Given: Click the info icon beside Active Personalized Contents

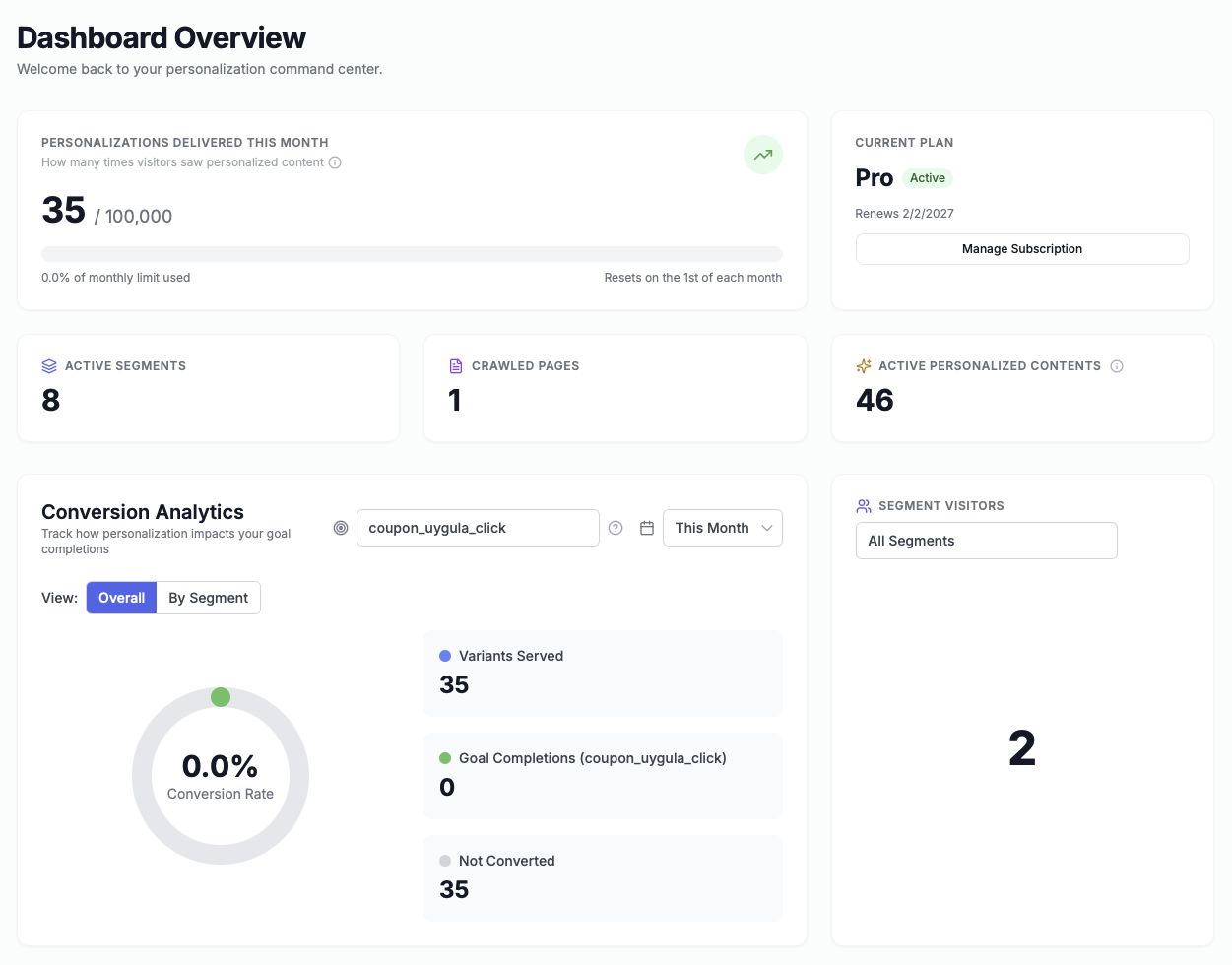Looking at the screenshot, I should pos(1117,365).
